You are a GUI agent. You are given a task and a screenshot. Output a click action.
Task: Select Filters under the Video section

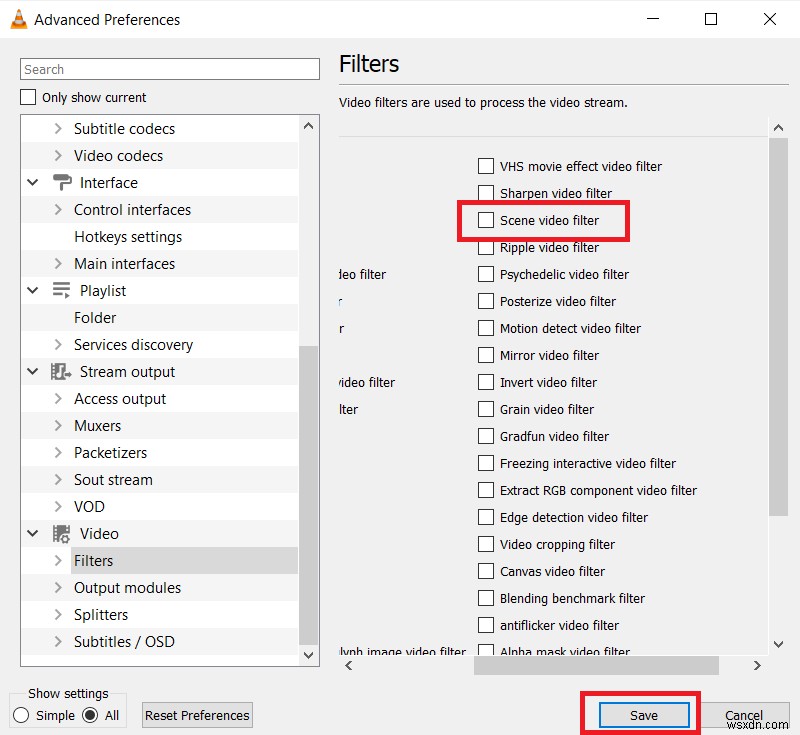coord(93,560)
